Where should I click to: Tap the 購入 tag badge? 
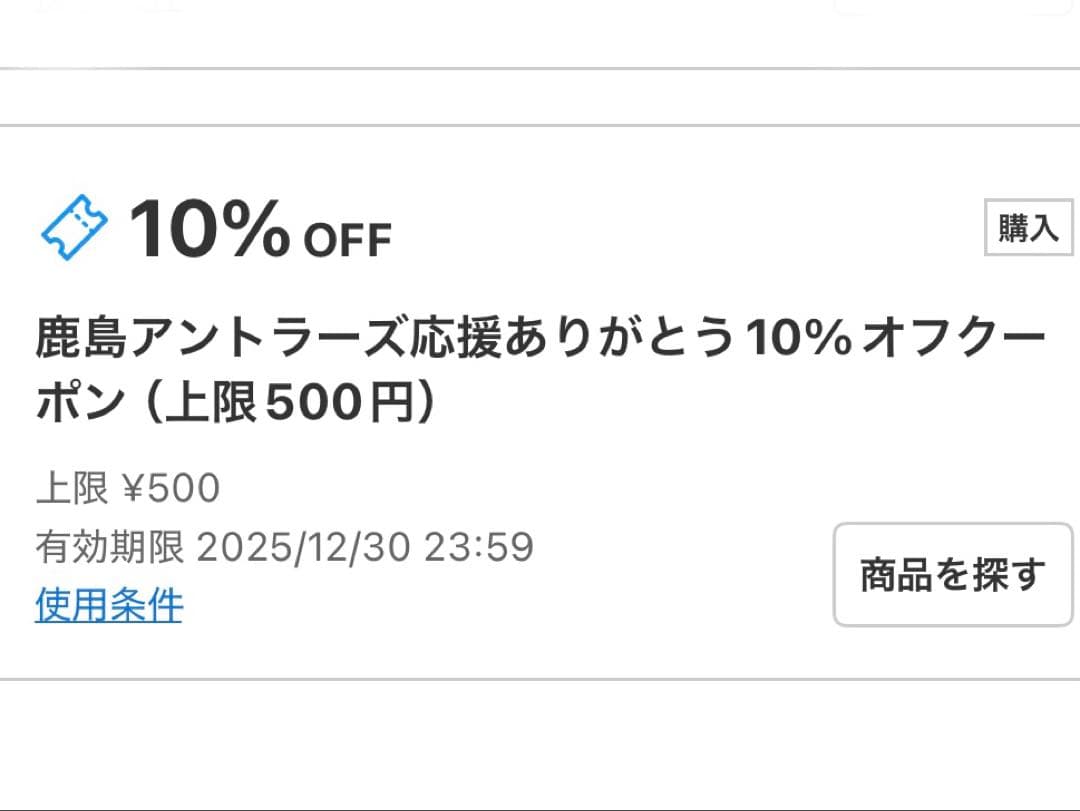1028,228
